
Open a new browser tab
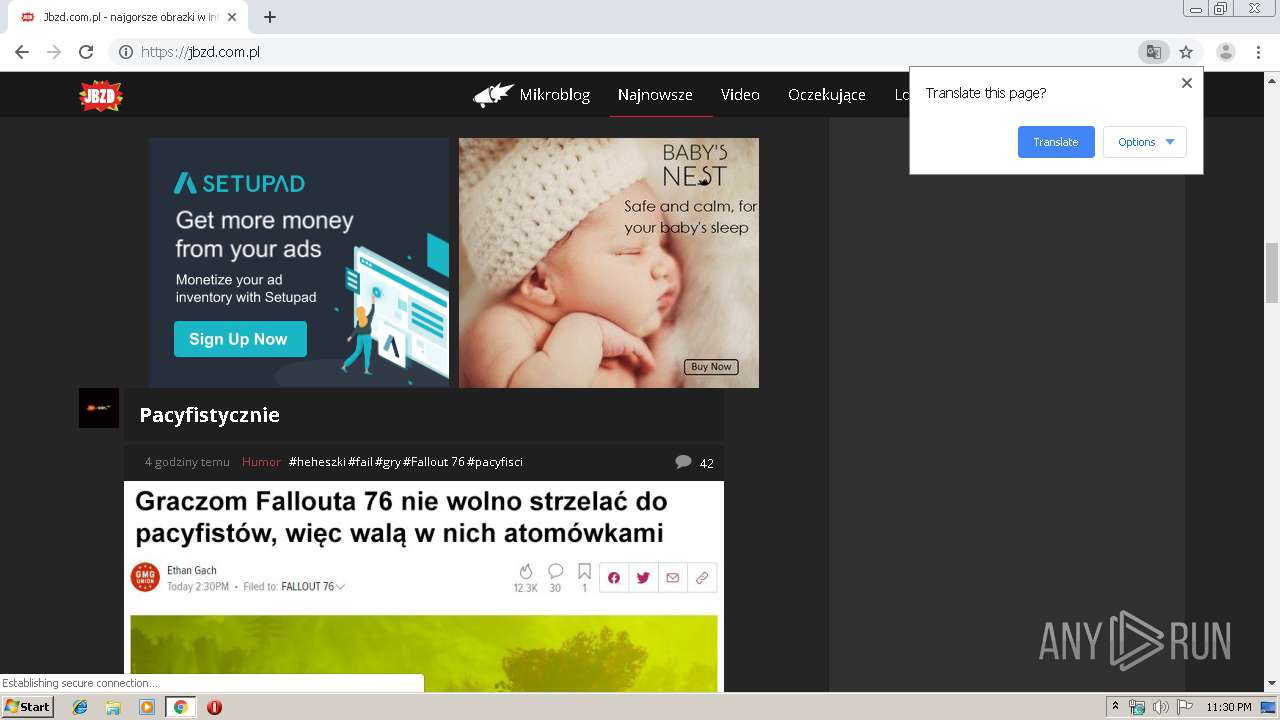tap(270, 17)
